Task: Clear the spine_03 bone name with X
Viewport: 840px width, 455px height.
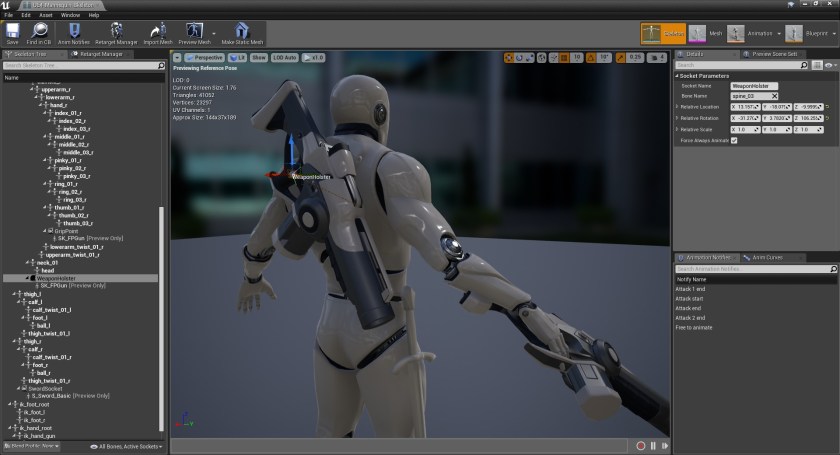Action: click(x=774, y=96)
